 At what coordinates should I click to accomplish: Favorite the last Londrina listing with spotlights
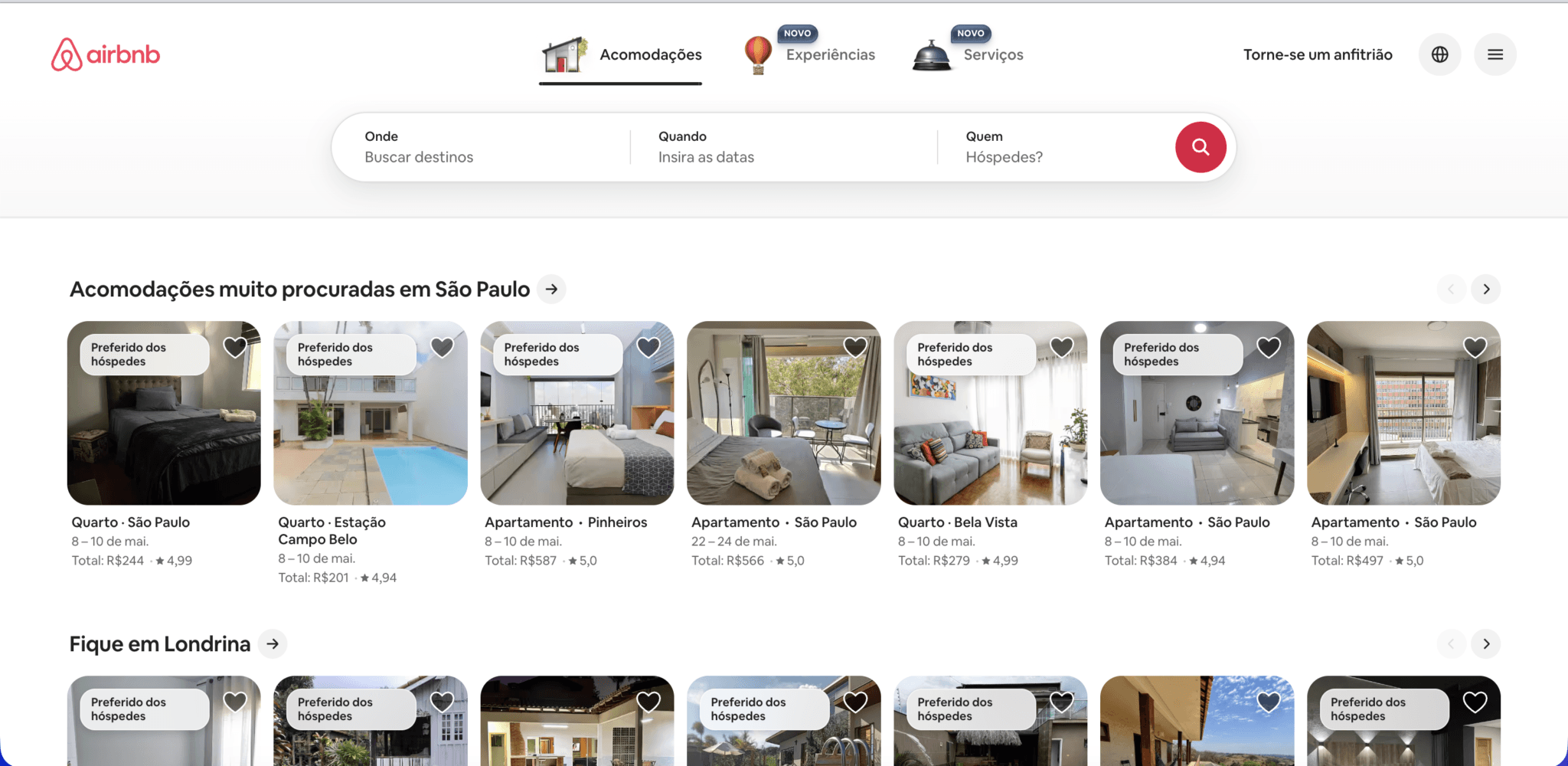click(1475, 702)
